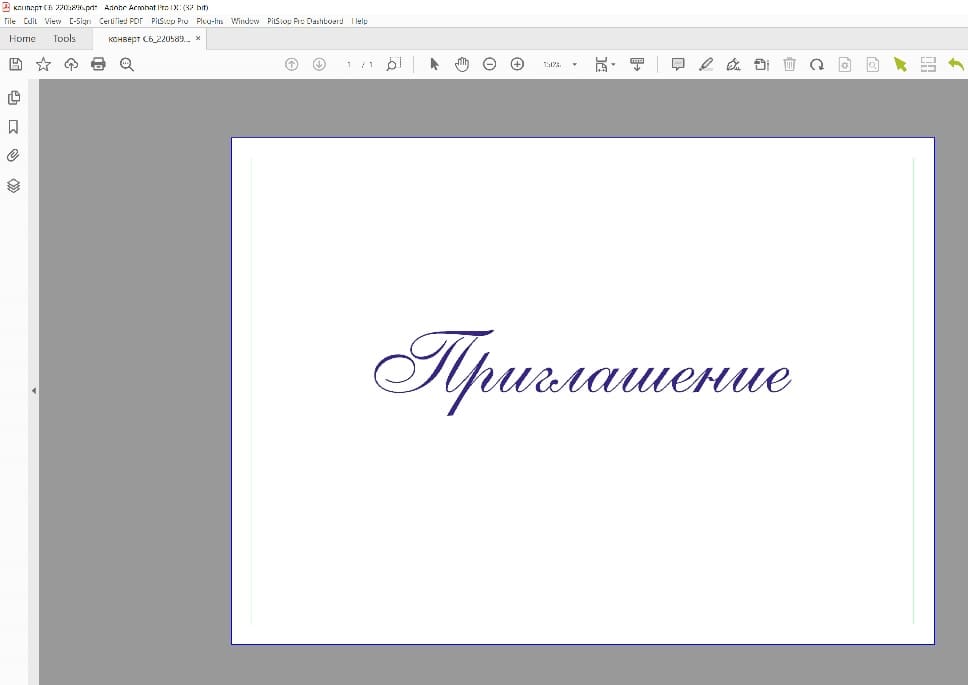Open the Edit menu

pyautogui.click(x=30, y=21)
